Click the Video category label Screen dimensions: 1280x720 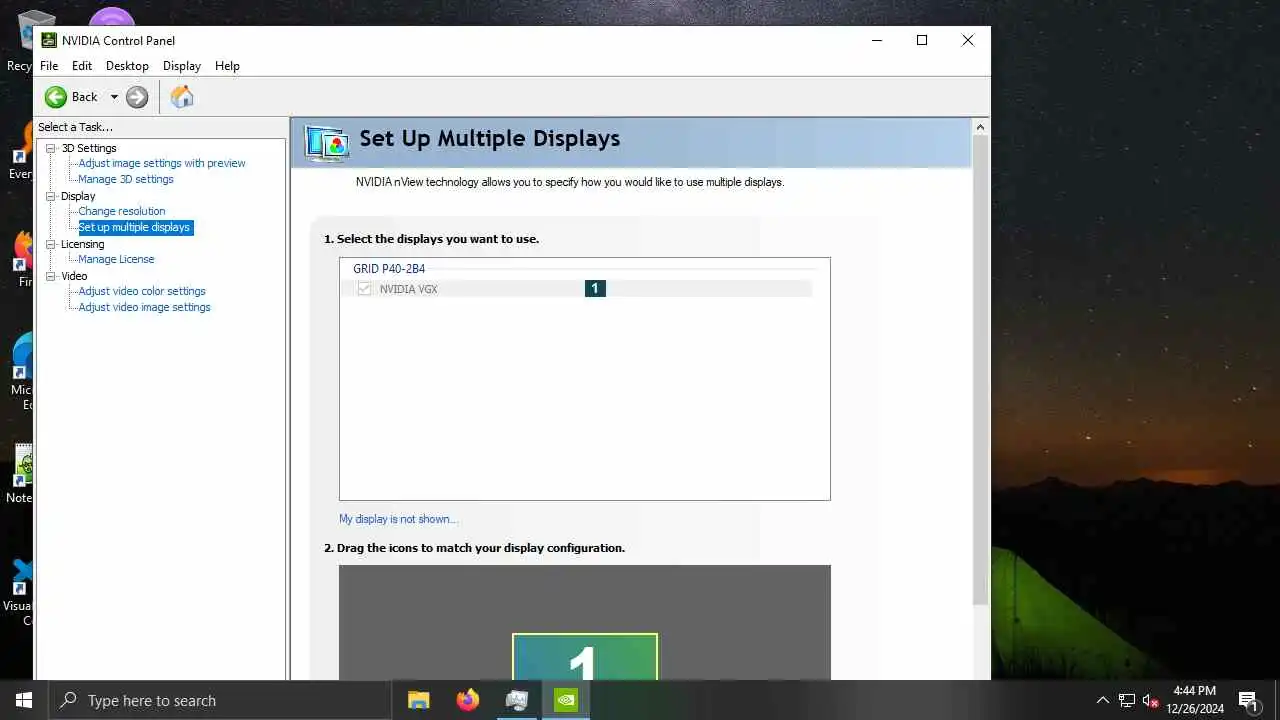(74, 276)
